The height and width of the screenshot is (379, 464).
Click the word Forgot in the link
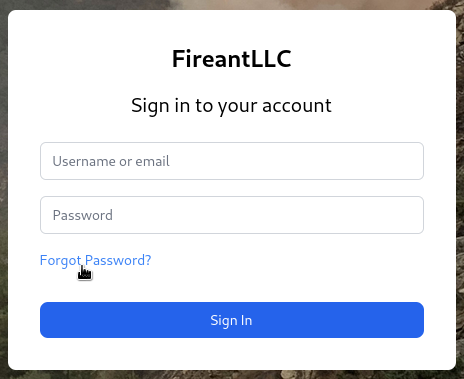(x=61, y=261)
